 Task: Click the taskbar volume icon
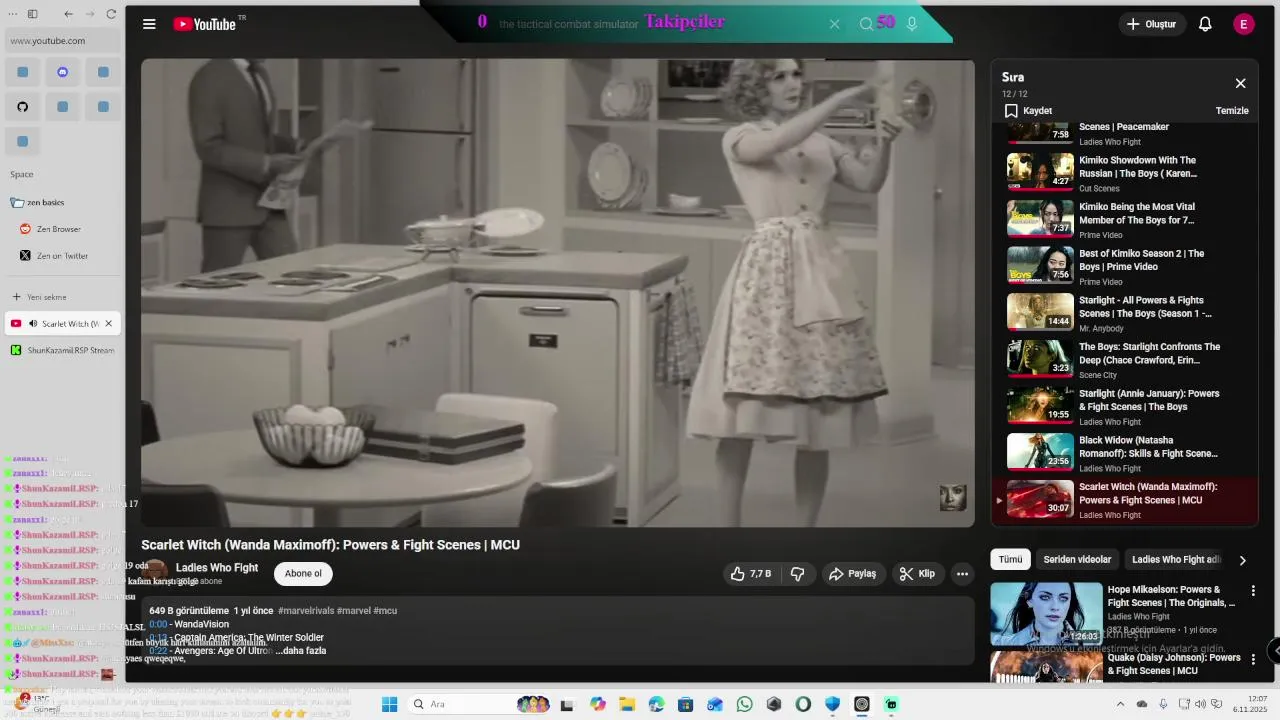(1200, 704)
